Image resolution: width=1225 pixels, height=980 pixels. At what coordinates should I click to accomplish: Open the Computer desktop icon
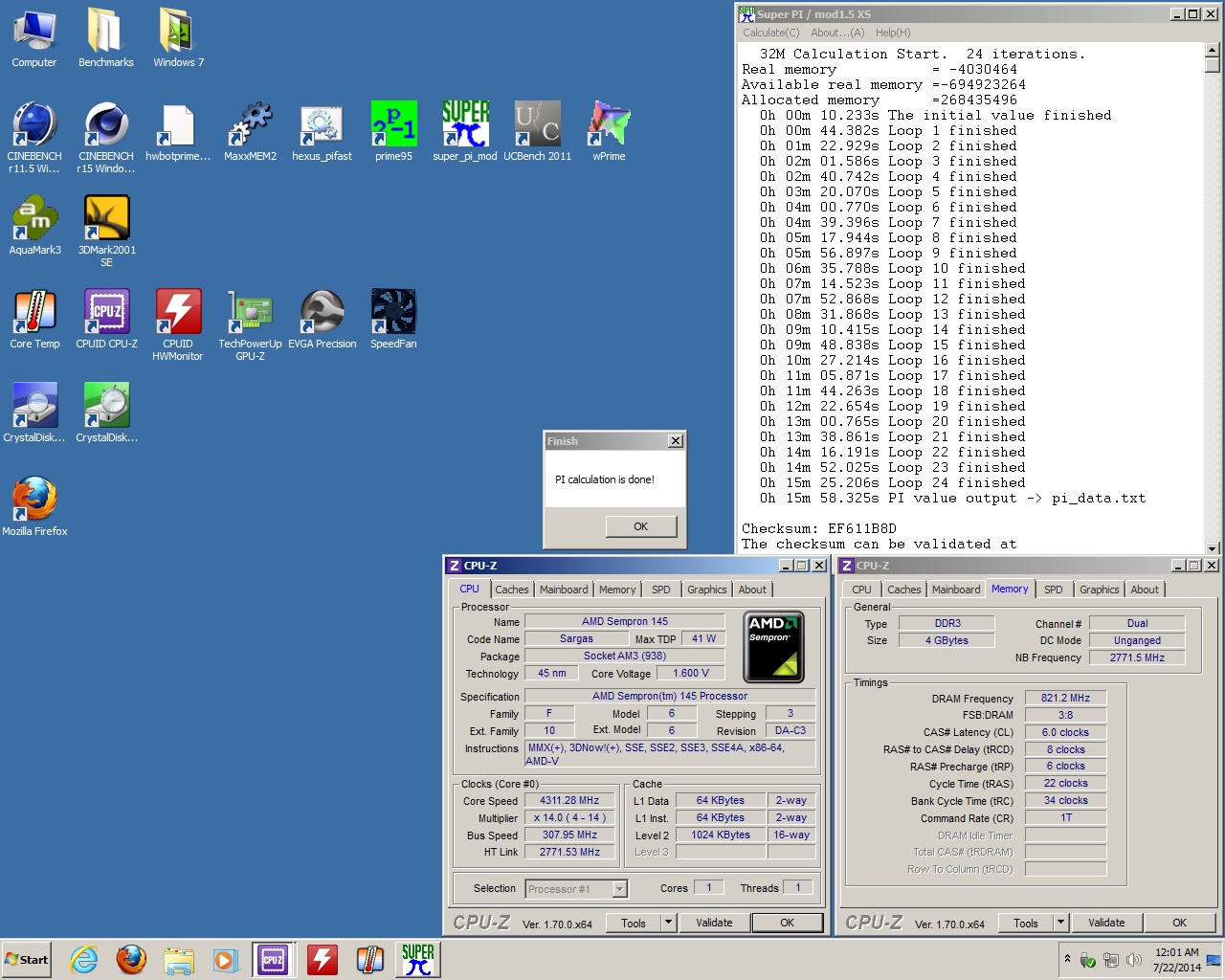pos(34,38)
